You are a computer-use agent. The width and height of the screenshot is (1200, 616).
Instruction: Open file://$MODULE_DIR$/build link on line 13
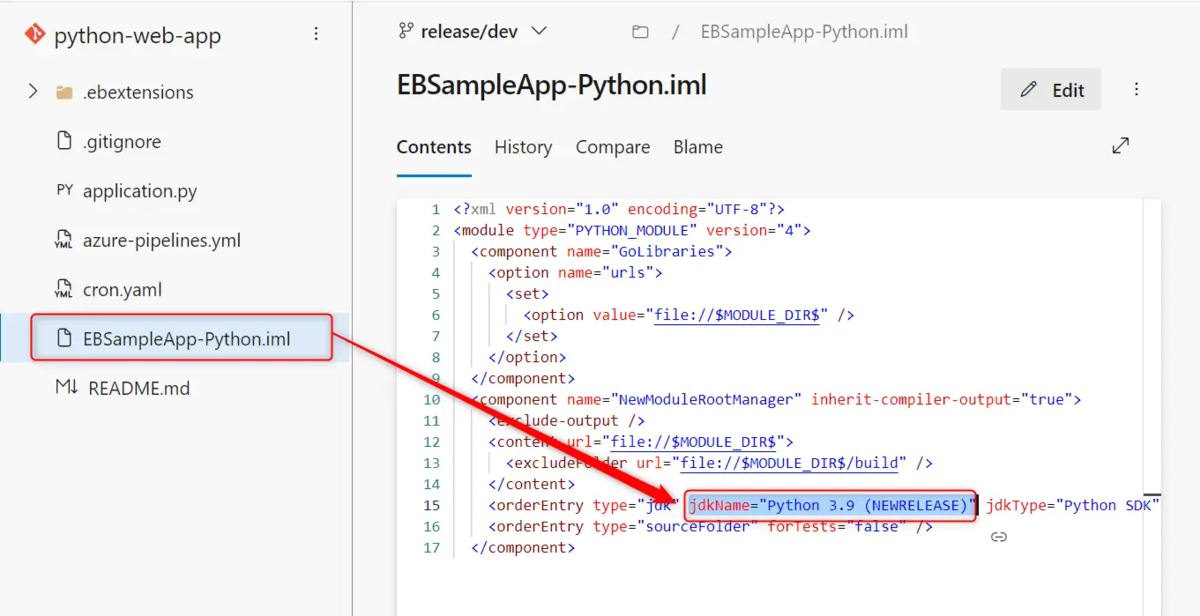pos(793,463)
